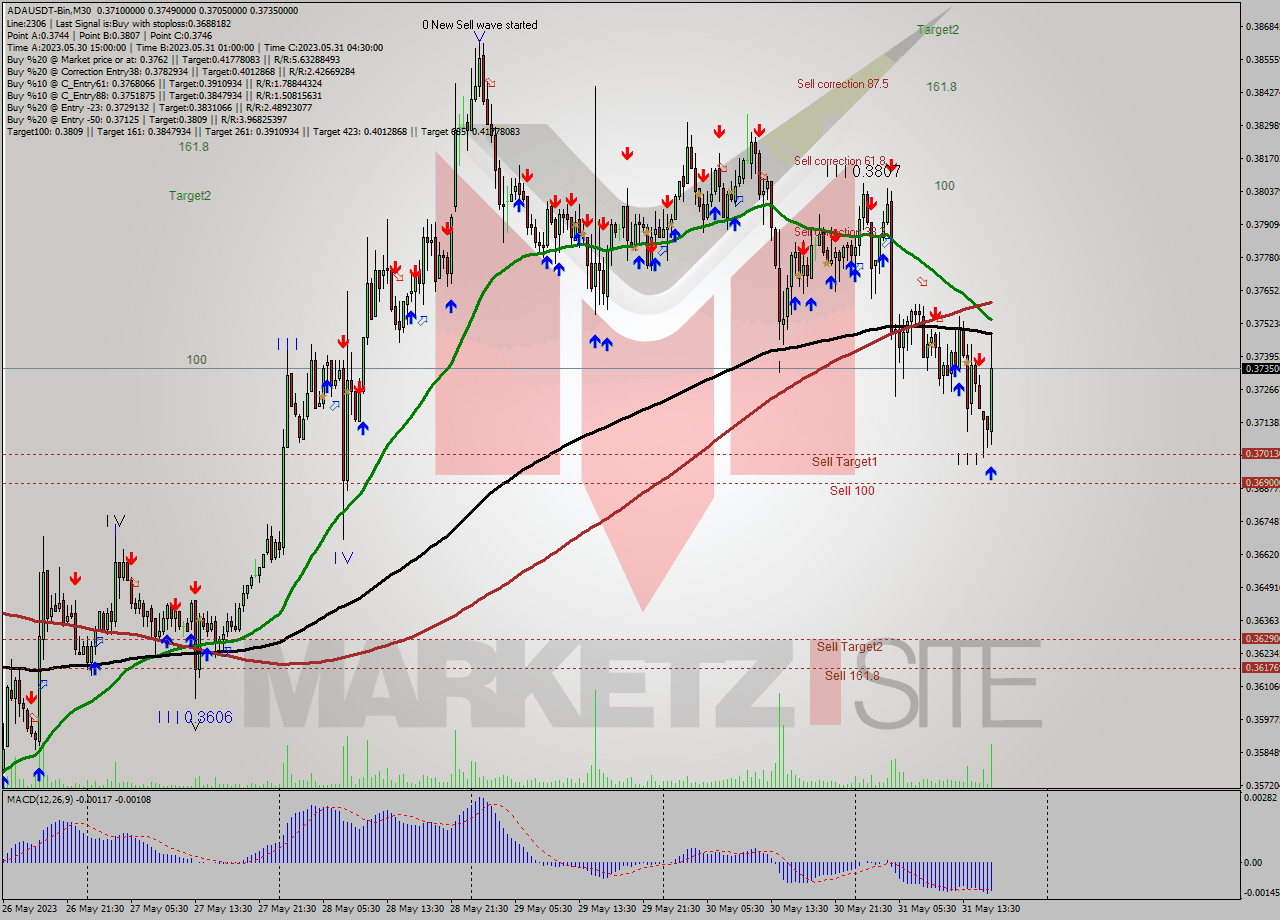Click the '31 May 05:30' time axis label
1280x920 pixels.
[x=927, y=909]
